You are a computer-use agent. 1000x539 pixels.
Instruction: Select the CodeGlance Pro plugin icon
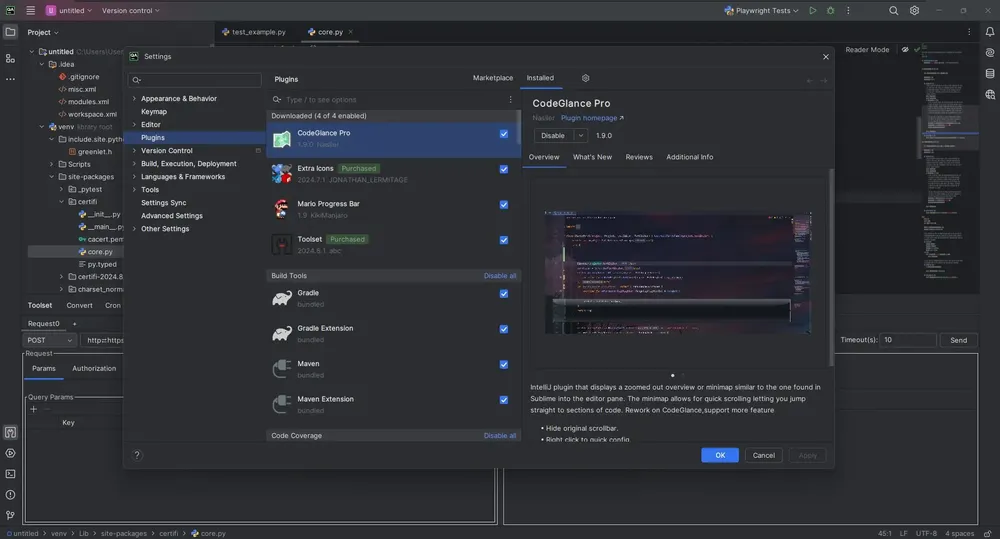[x=281, y=138]
